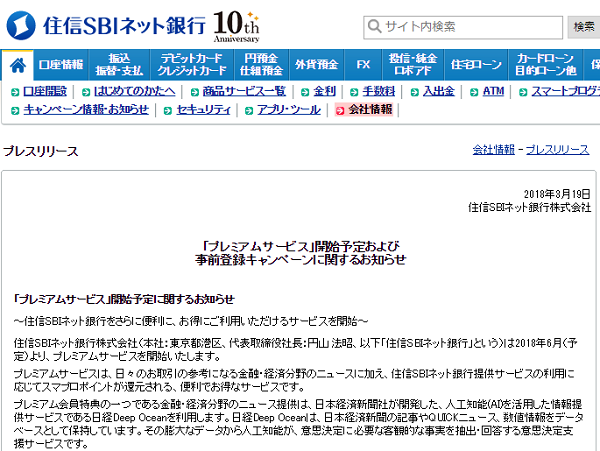600x451 pixels.
Task: Open the デビットカード クレジットカード tab
Action: click(x=192, y=65)
